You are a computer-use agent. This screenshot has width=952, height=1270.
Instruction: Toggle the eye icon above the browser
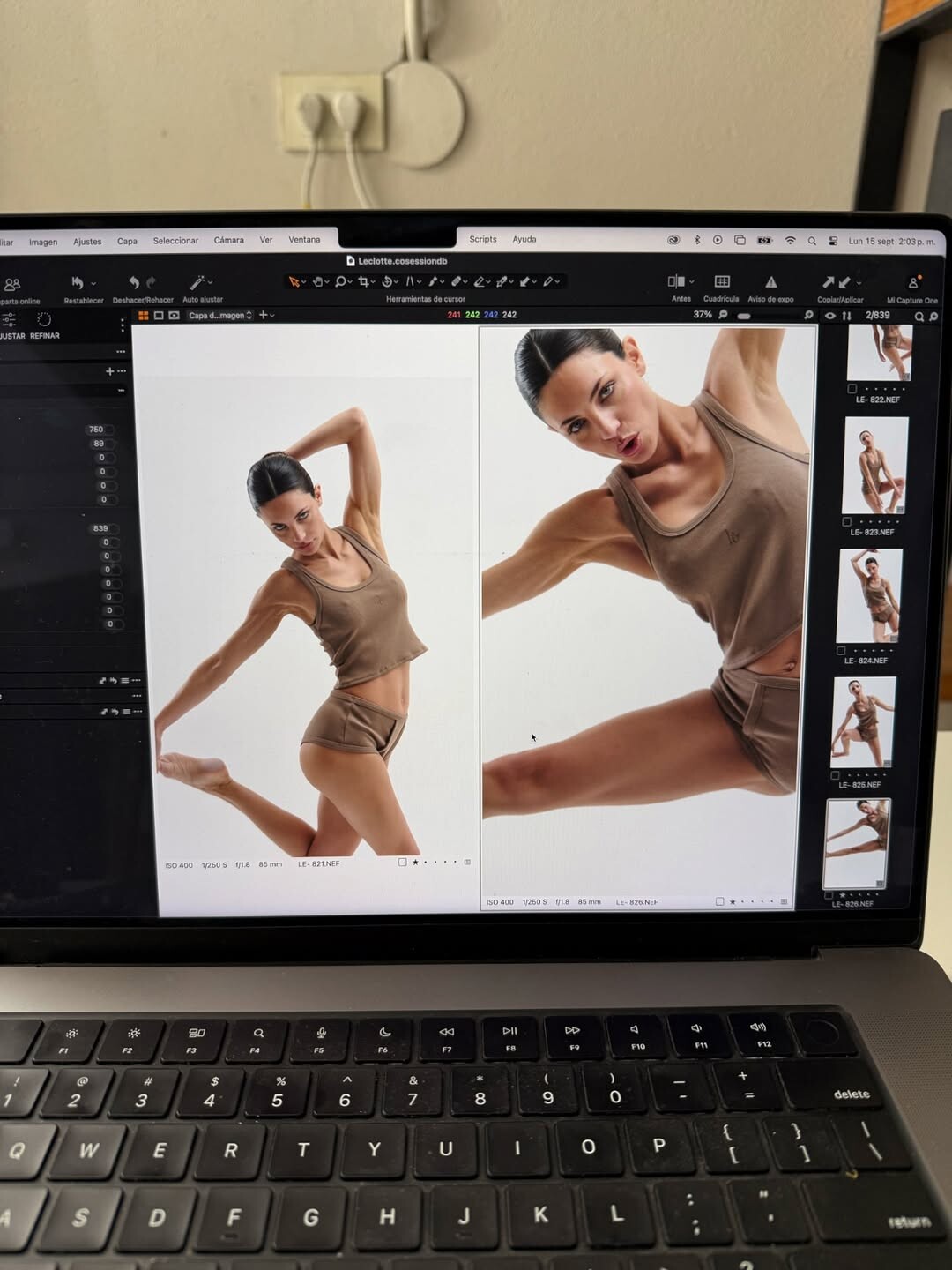829,316
